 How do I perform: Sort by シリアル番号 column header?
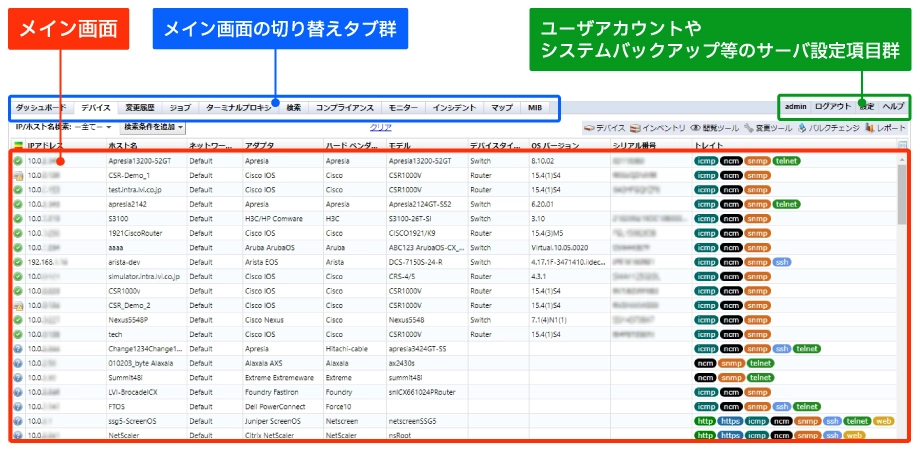point(651,146)
